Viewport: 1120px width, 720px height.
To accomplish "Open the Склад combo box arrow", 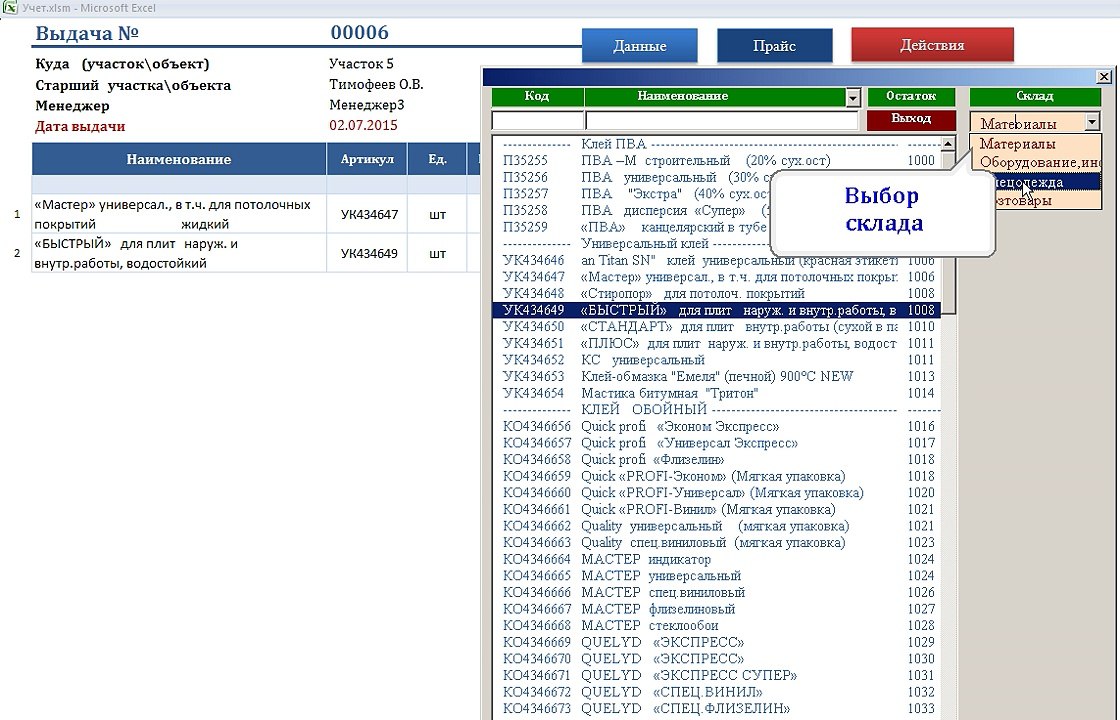I will coord(1092,123).
